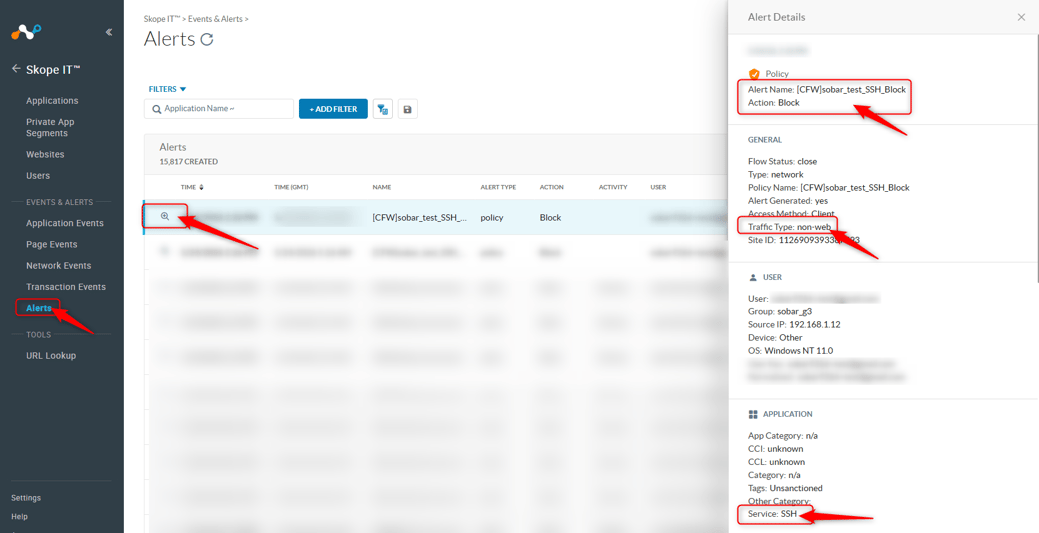Click [CFW]sobar_test_SSH_ name cell in table
Screen dimensions: 1039x533
coord(420,217)
